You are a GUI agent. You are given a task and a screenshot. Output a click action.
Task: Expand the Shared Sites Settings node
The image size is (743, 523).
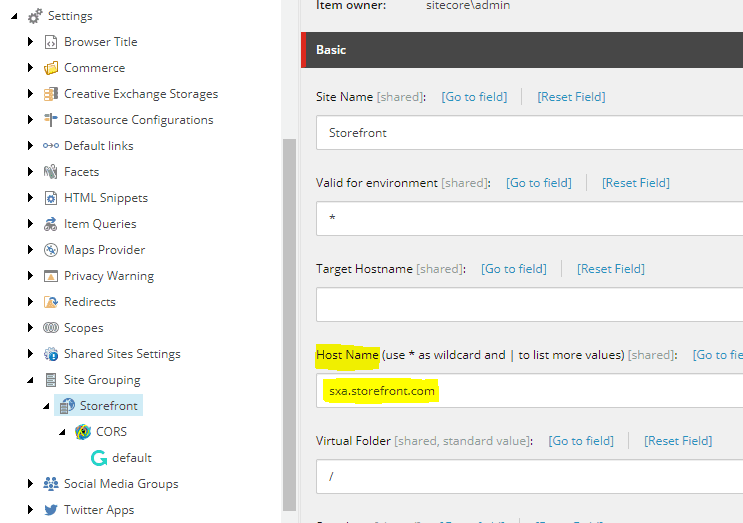point(30,353)
